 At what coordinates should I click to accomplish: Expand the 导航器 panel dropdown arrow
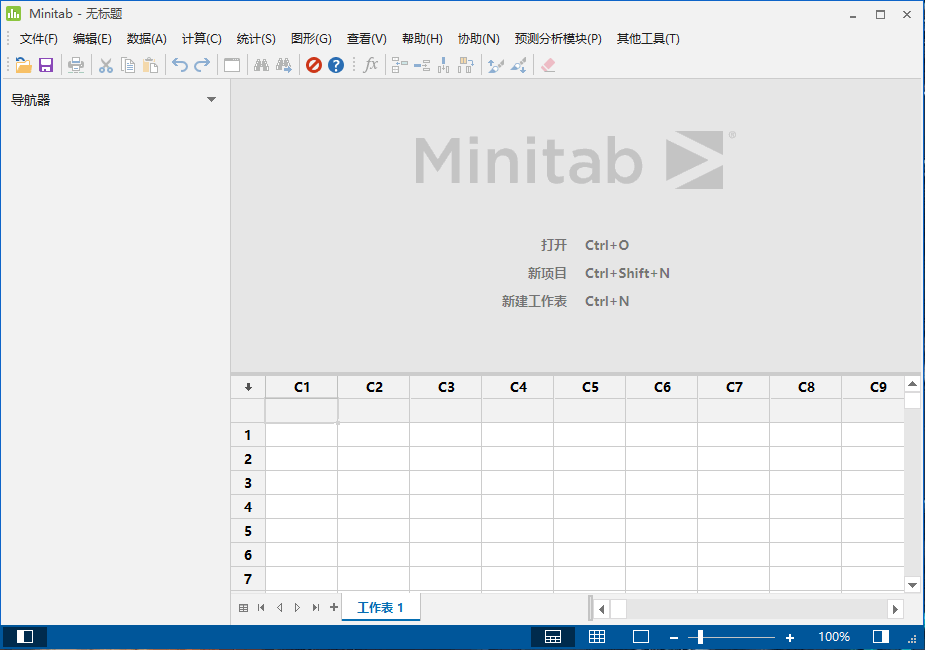click(211, 99)
